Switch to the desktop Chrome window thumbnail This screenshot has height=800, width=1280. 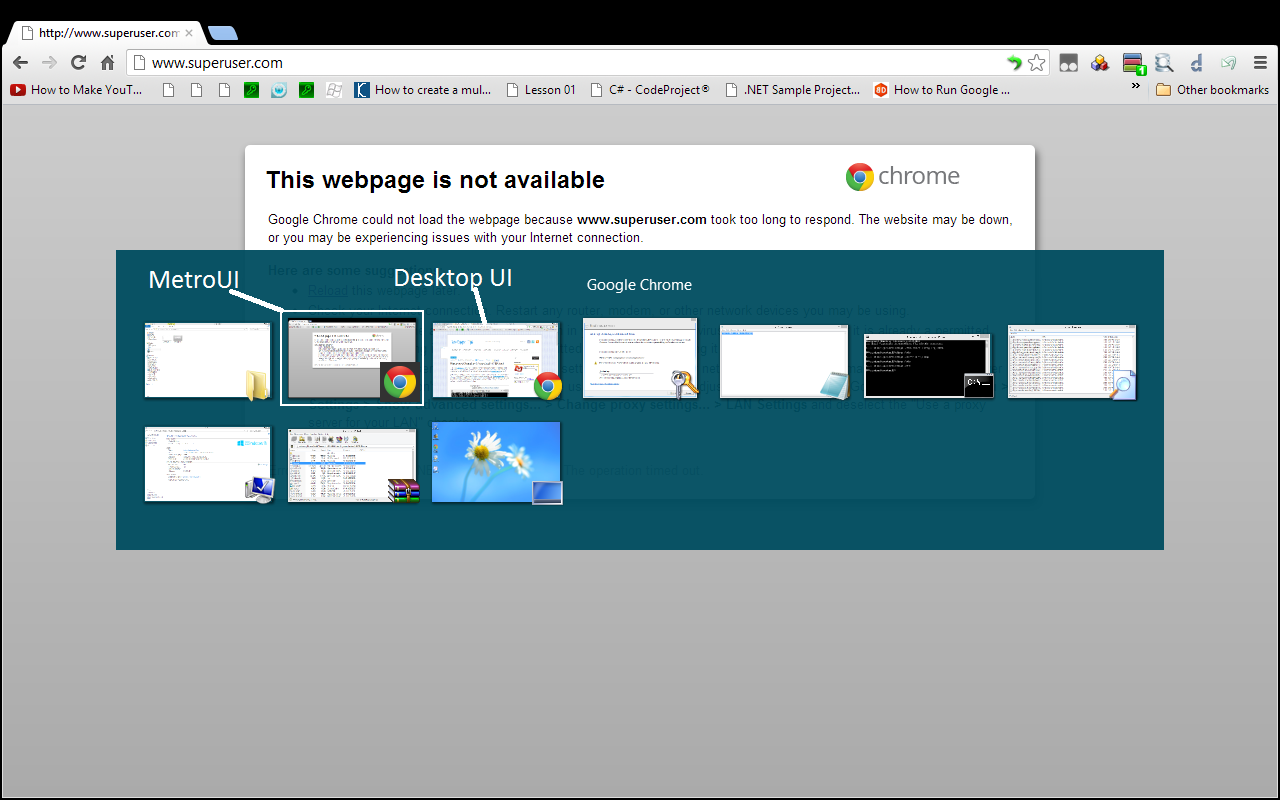(496, 361)
